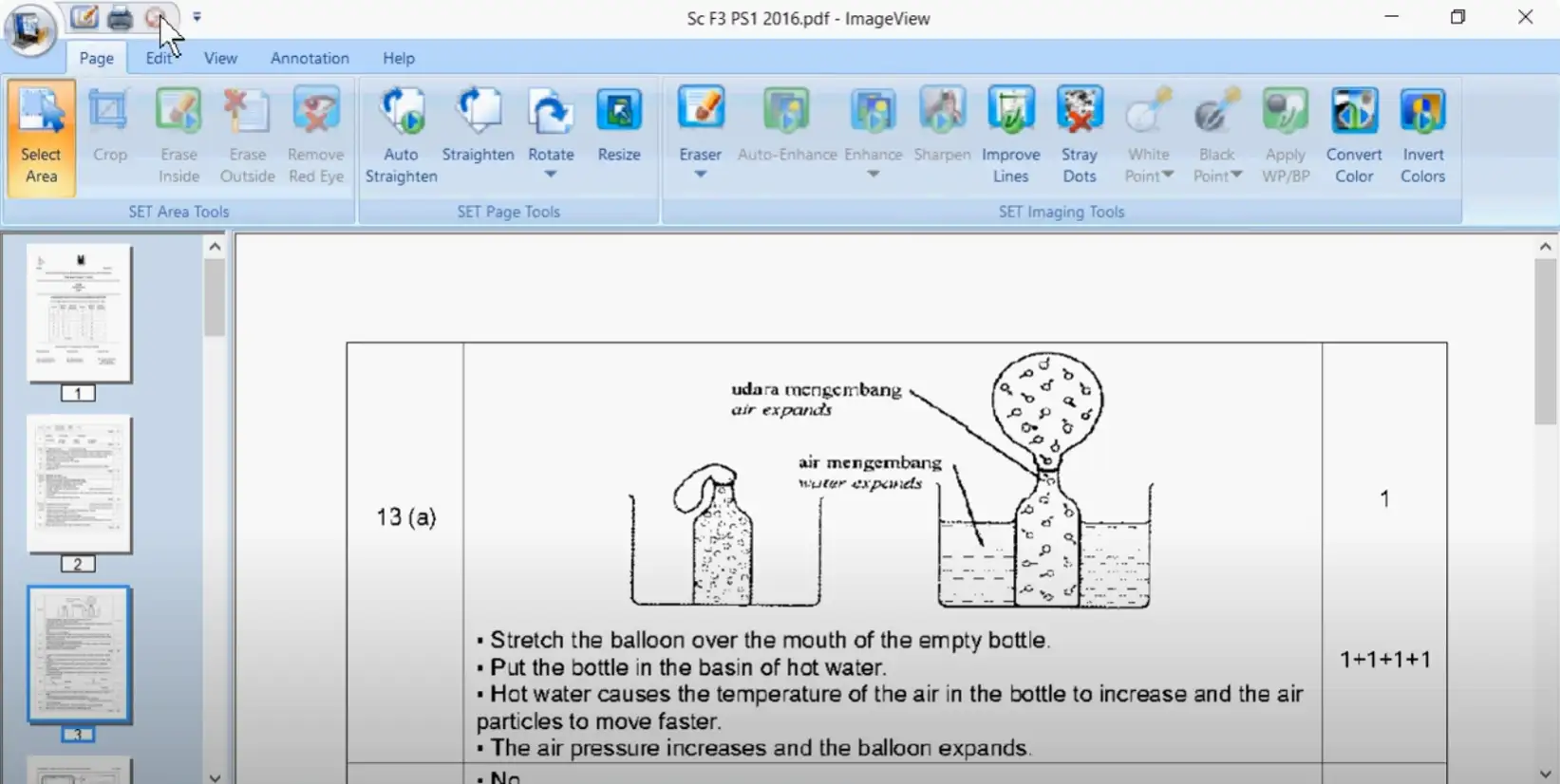Open the Resize tool

point(618,125)
